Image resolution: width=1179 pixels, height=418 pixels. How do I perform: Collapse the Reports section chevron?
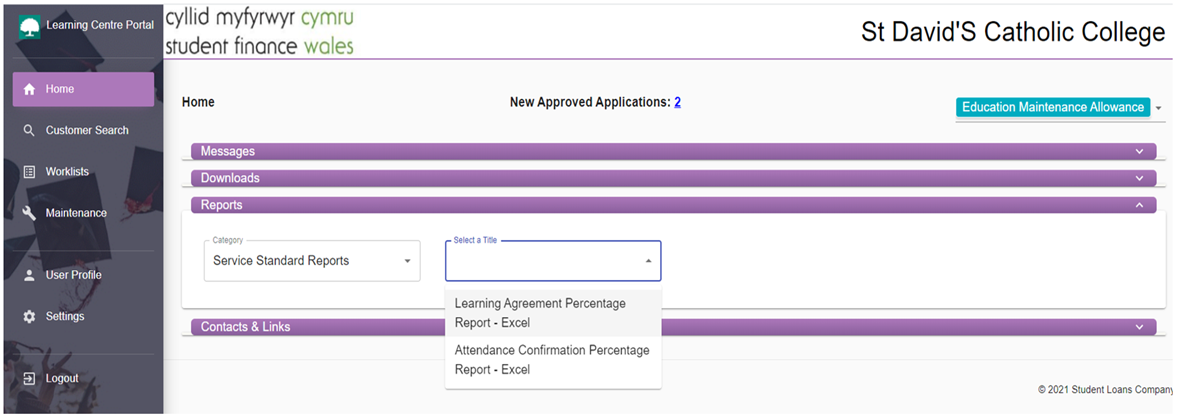1140,205
